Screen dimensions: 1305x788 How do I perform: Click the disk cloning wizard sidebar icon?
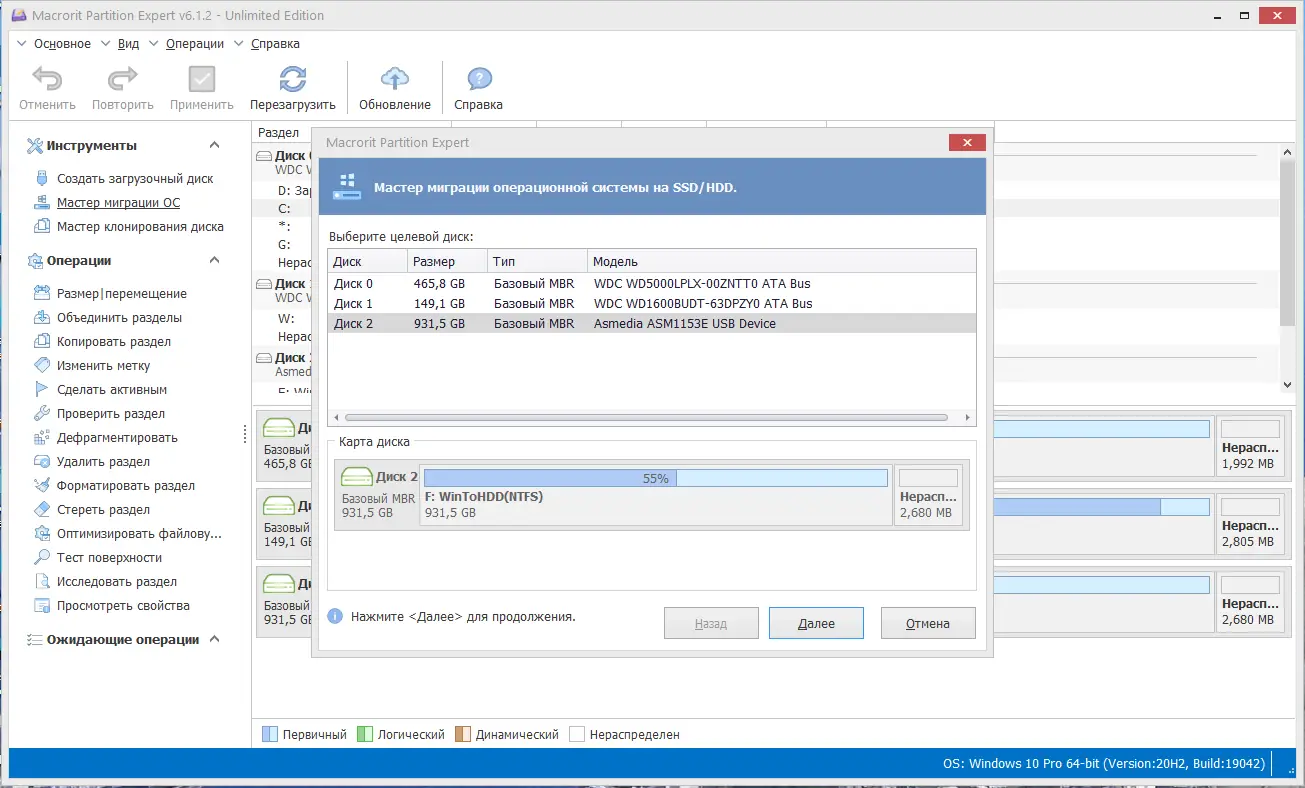[41, 227]
